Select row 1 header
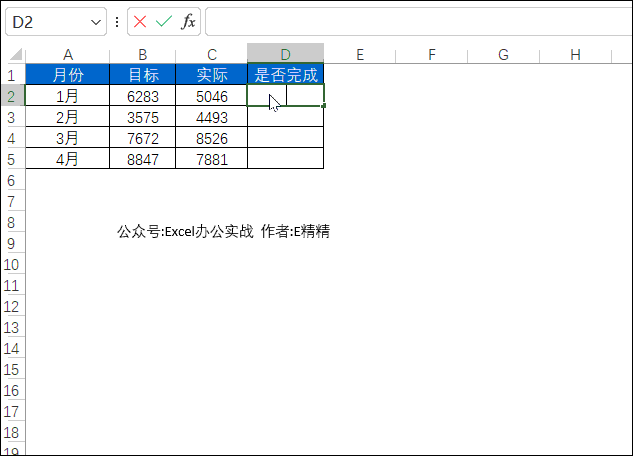 tap(11, 75)
